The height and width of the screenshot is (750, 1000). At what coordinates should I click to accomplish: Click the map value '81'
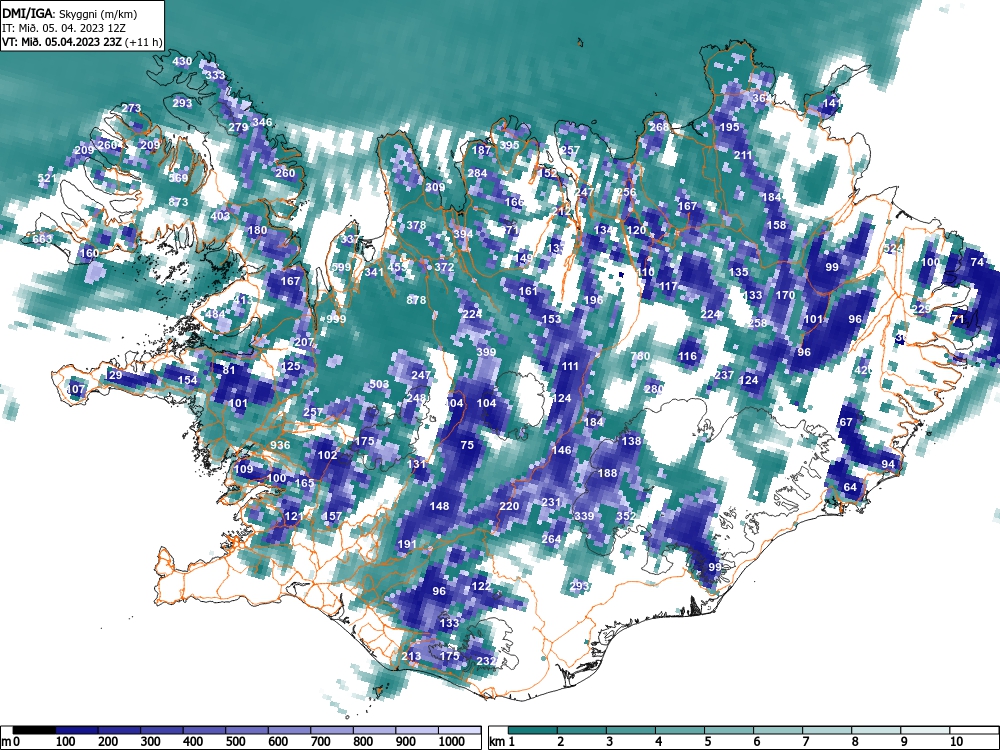tap(229, 370)
